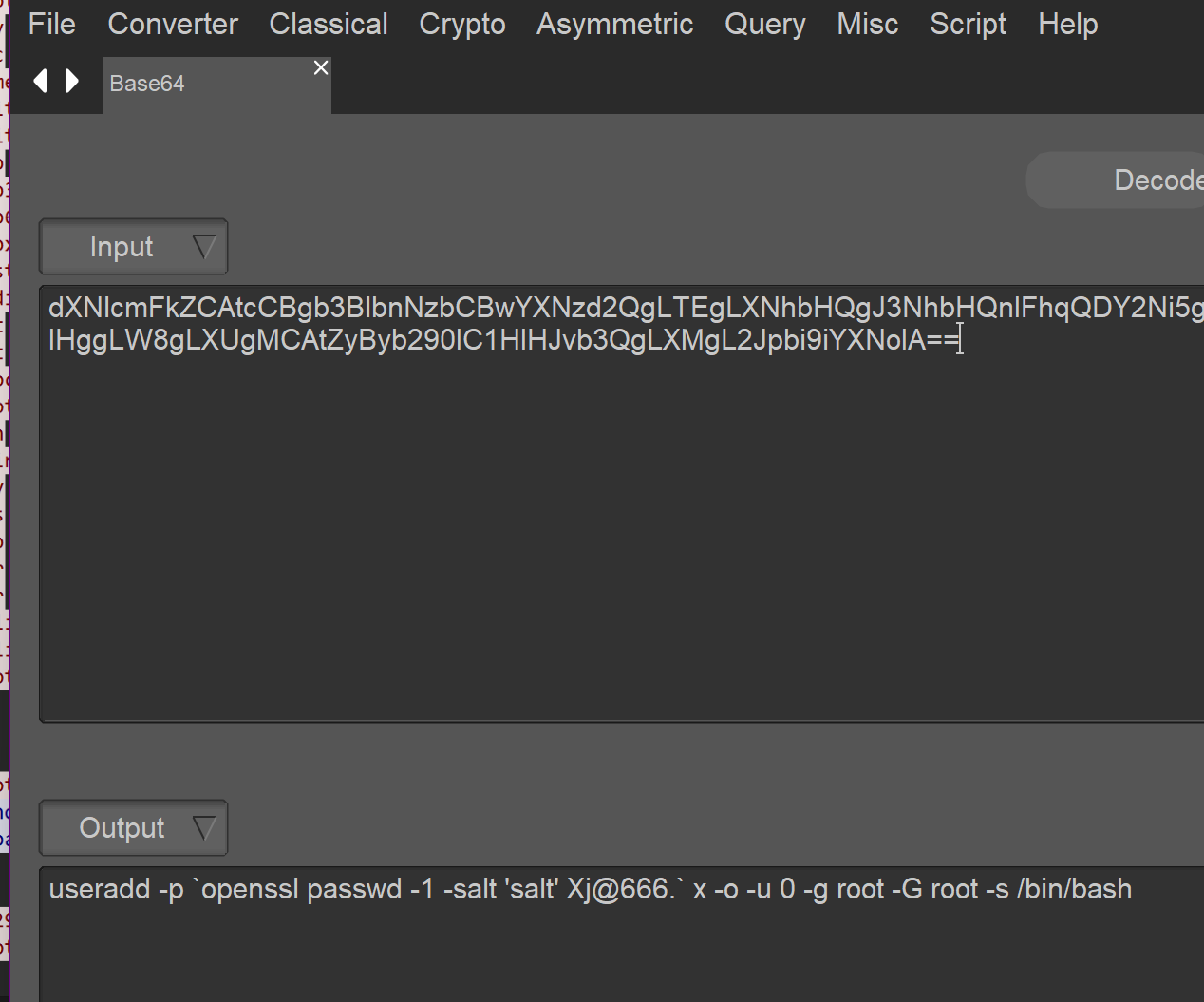
Task: Open the Asymmetric menu
Action: (x=614, y=24)
